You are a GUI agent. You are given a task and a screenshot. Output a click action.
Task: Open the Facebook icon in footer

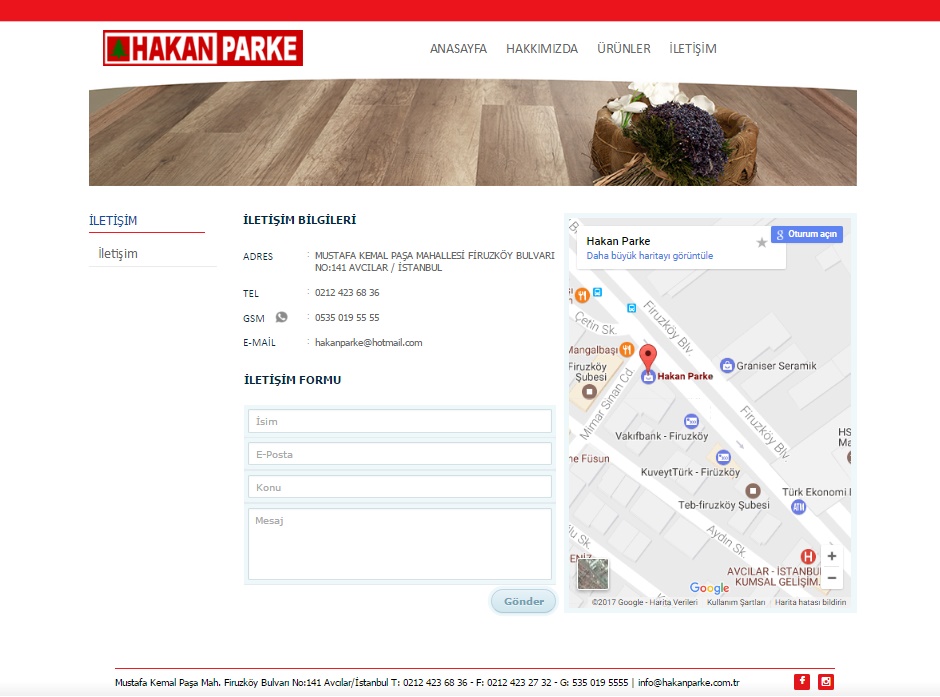(802, 681)
